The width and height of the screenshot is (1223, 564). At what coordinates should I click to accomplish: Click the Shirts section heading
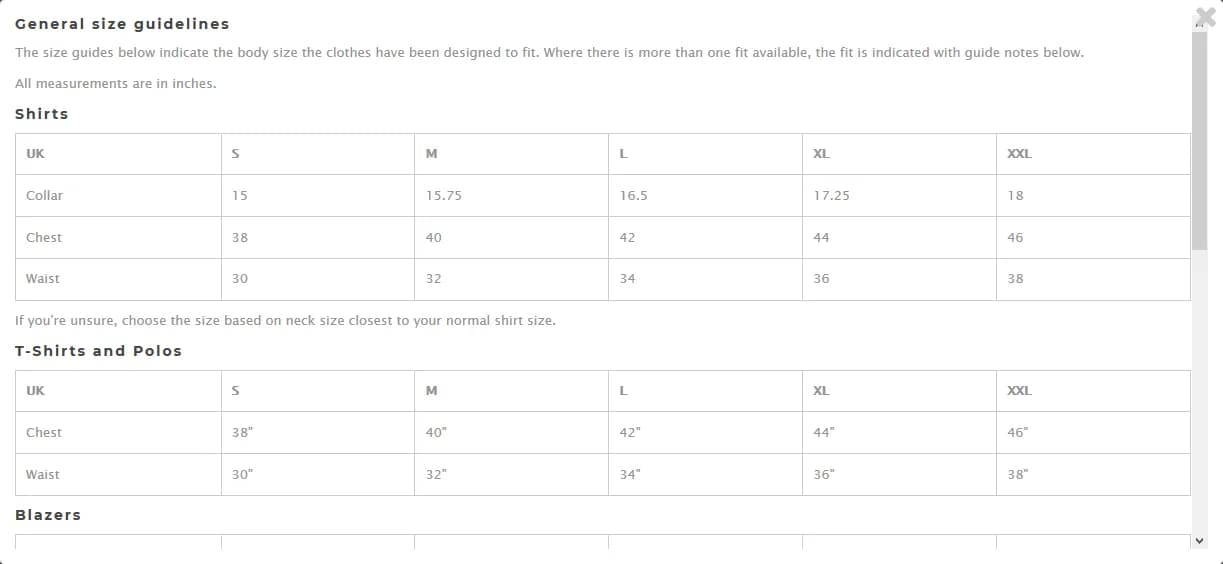(42, 114)
